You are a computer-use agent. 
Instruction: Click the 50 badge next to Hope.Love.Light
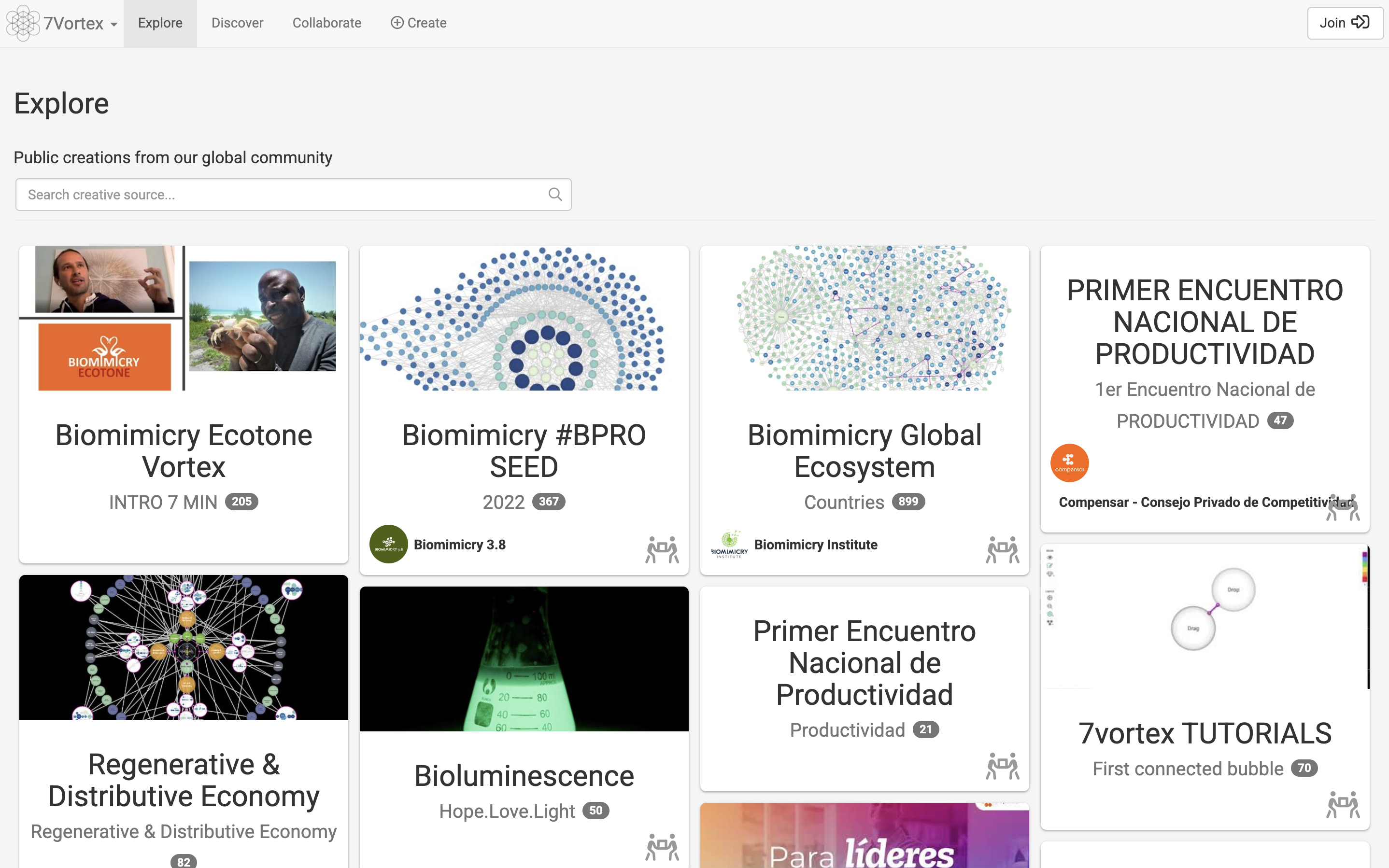[596, 811]
